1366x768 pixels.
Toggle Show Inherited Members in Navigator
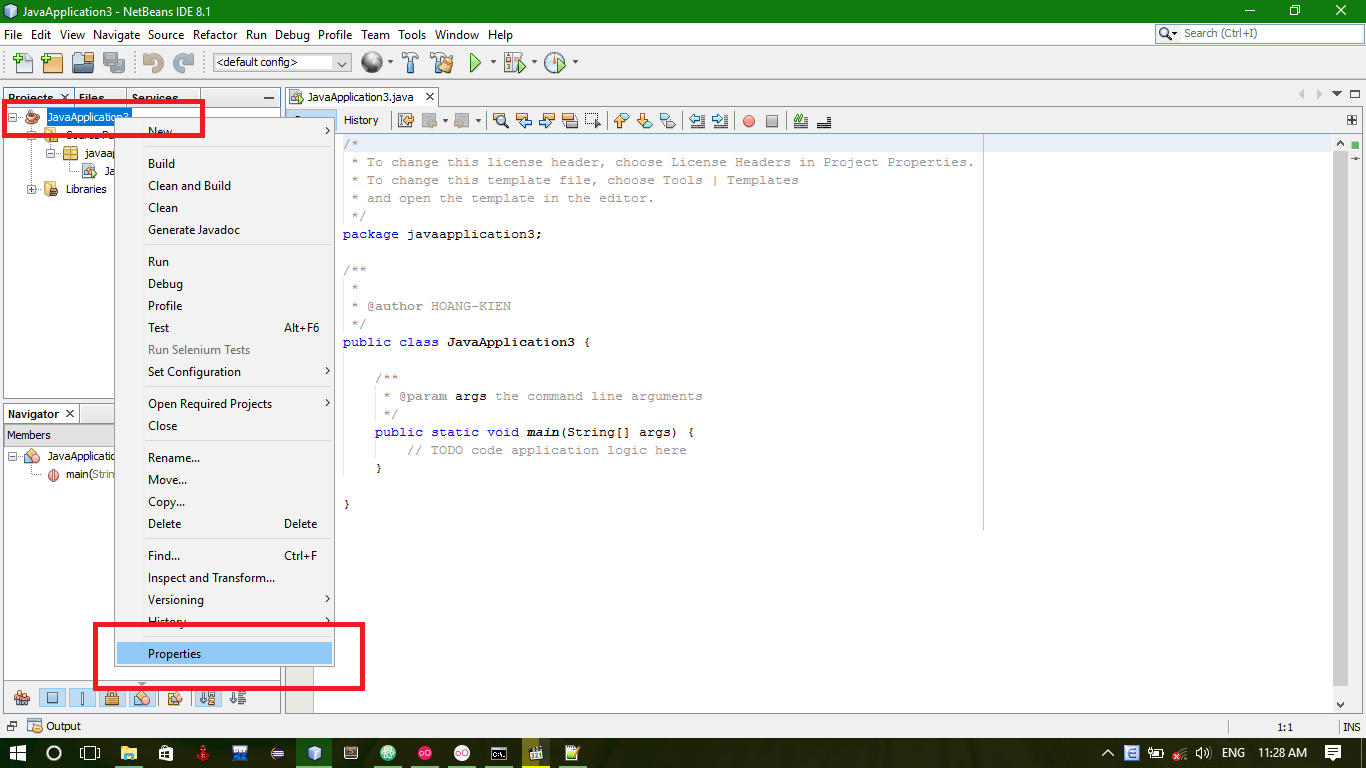coord(22,698)
